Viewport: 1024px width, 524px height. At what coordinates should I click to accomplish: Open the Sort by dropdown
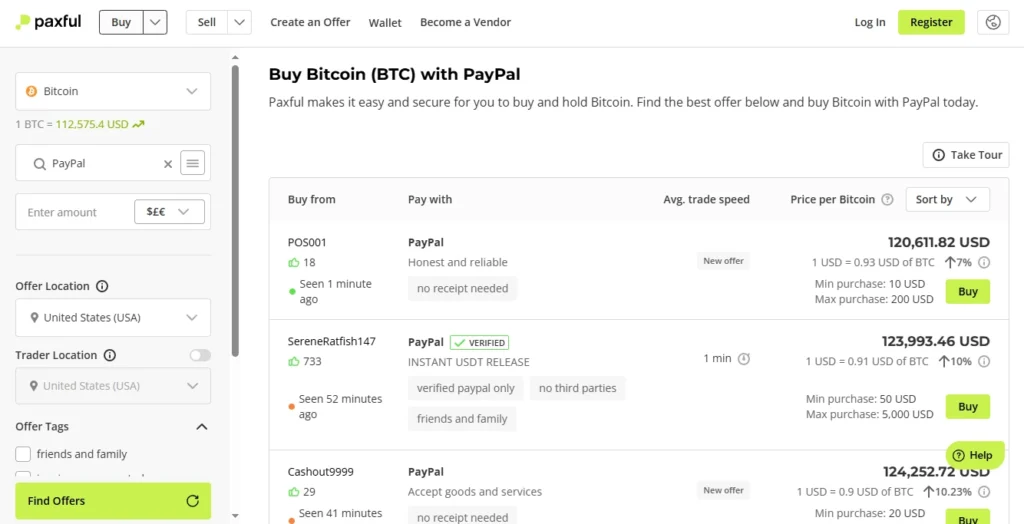946,200
